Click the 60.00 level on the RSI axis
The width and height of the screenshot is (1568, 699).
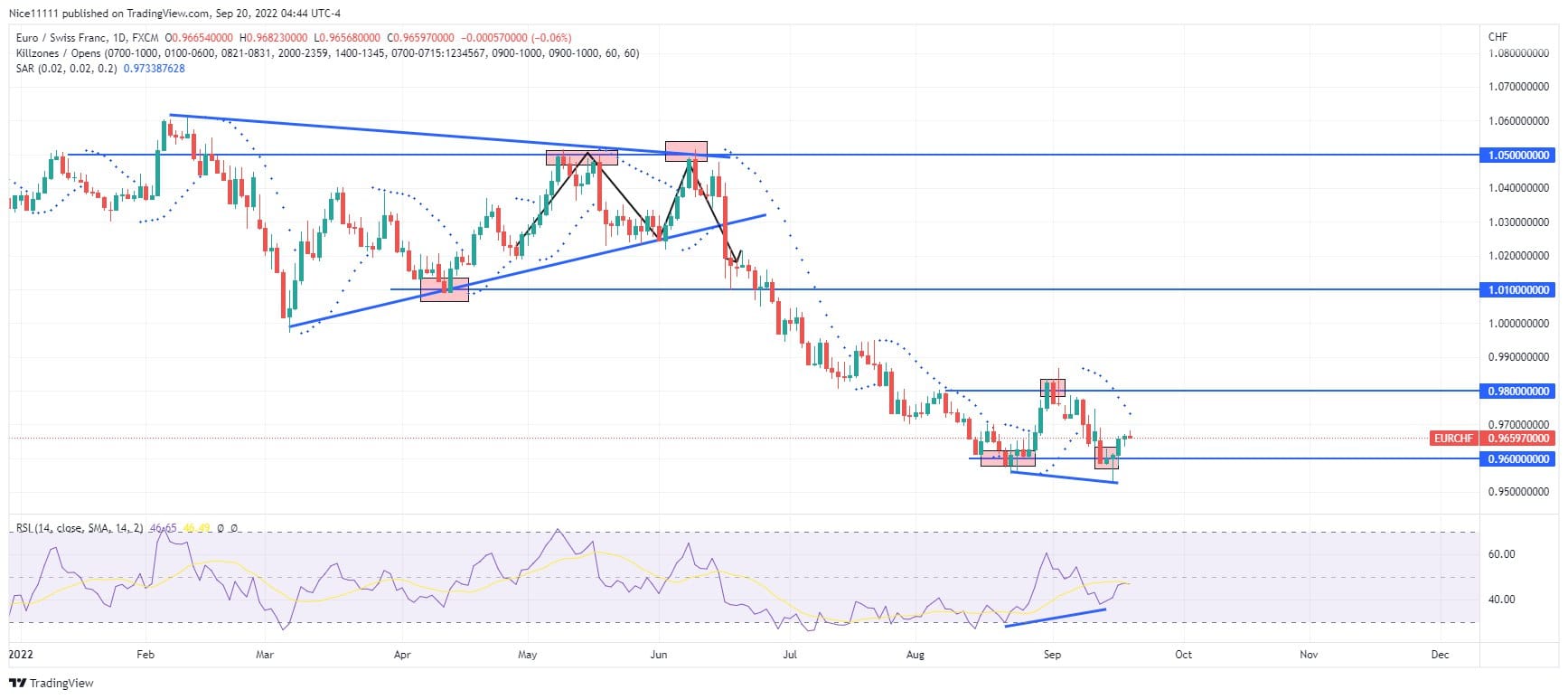[1501, 554]
